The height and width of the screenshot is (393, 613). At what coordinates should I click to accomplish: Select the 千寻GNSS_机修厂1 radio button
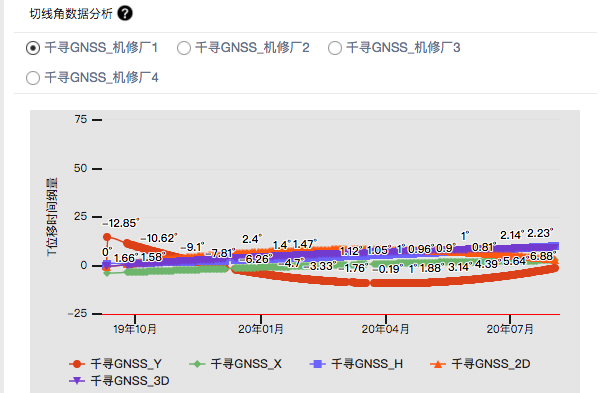[33, 48]
